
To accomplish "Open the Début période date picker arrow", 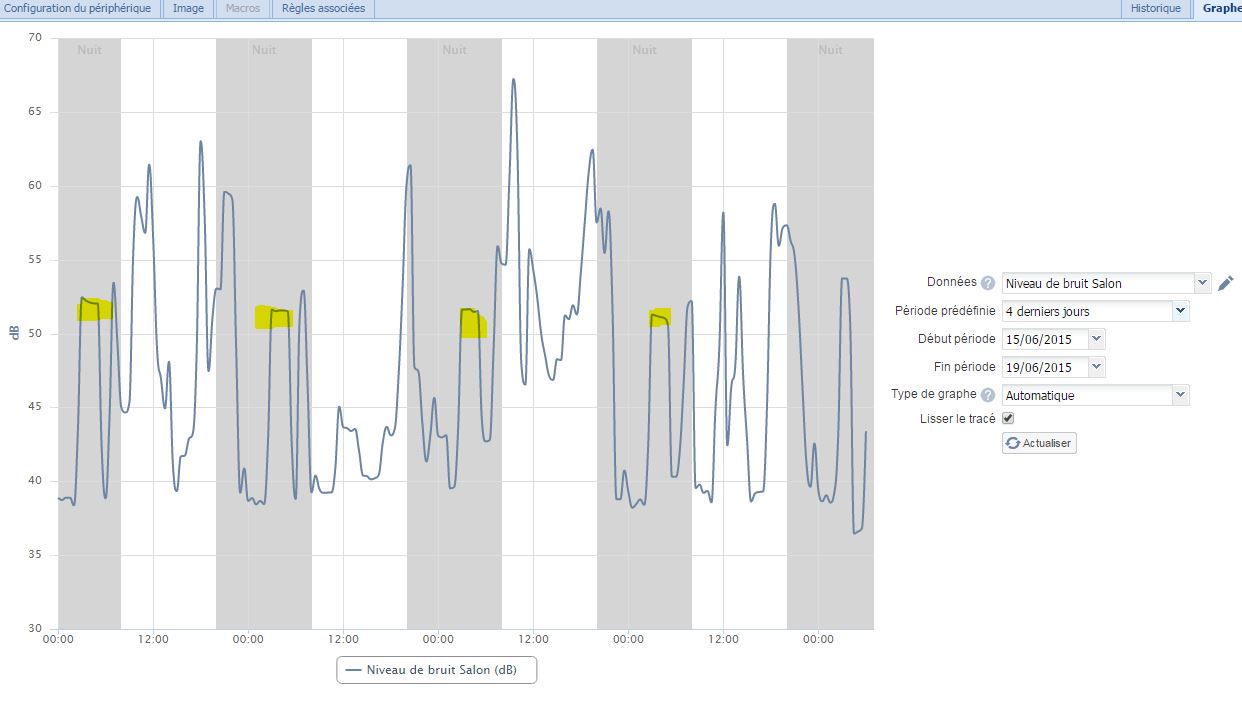I will point(1096,339).
